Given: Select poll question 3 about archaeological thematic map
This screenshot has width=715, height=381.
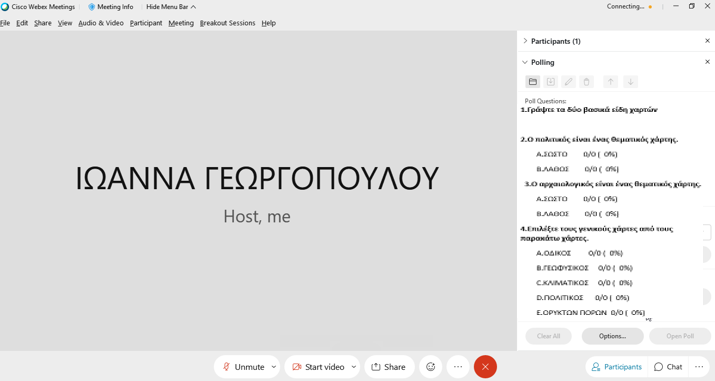Looking at the screenshot, I should [x=613, y=184].
